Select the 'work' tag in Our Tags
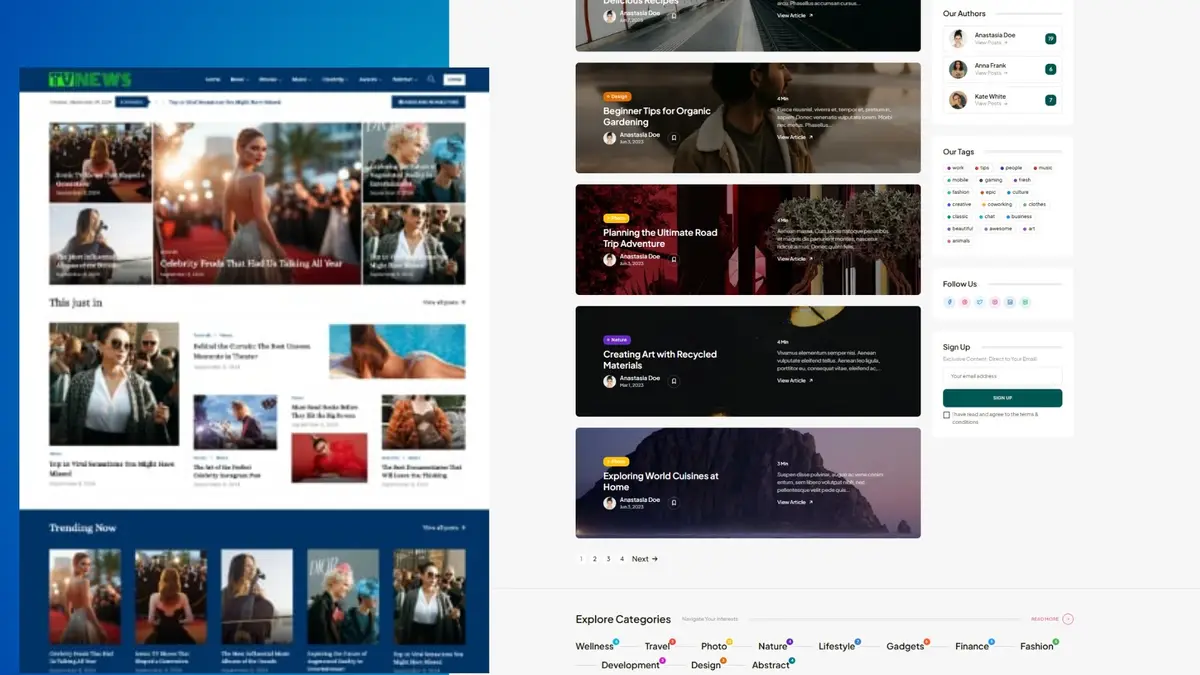 956,168
